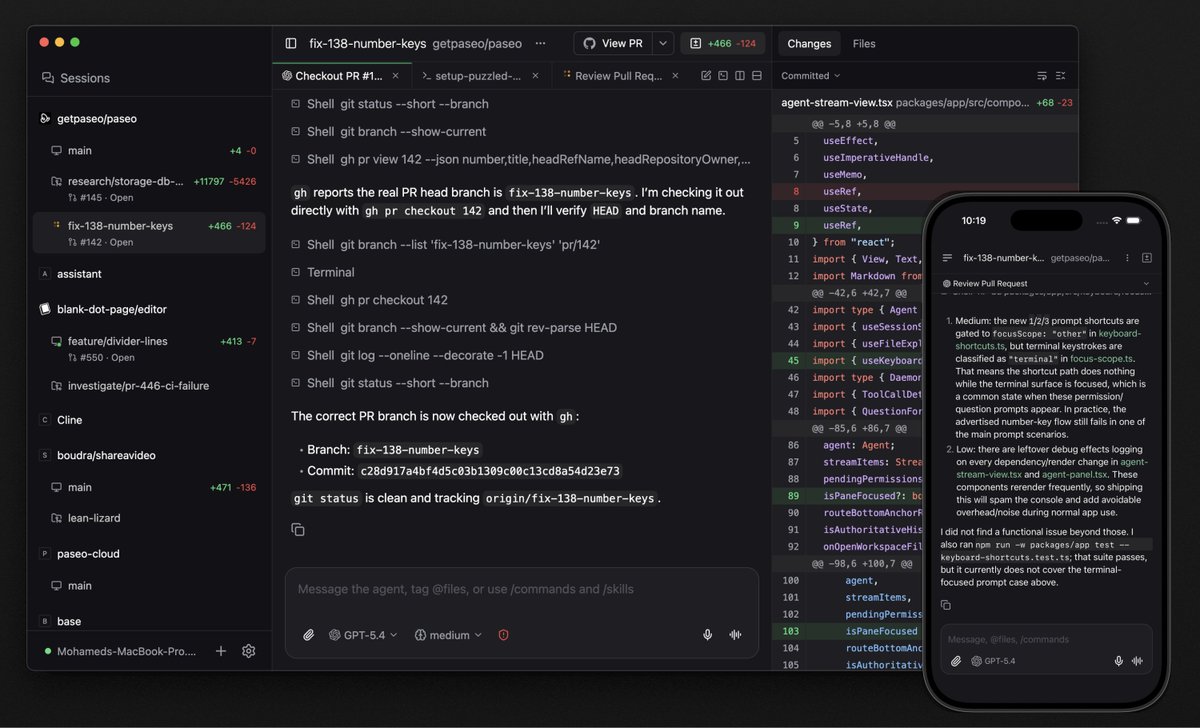Open the feature/divider-lines session
Viewport: 1200px width, 728px height.
coord(148,349)
